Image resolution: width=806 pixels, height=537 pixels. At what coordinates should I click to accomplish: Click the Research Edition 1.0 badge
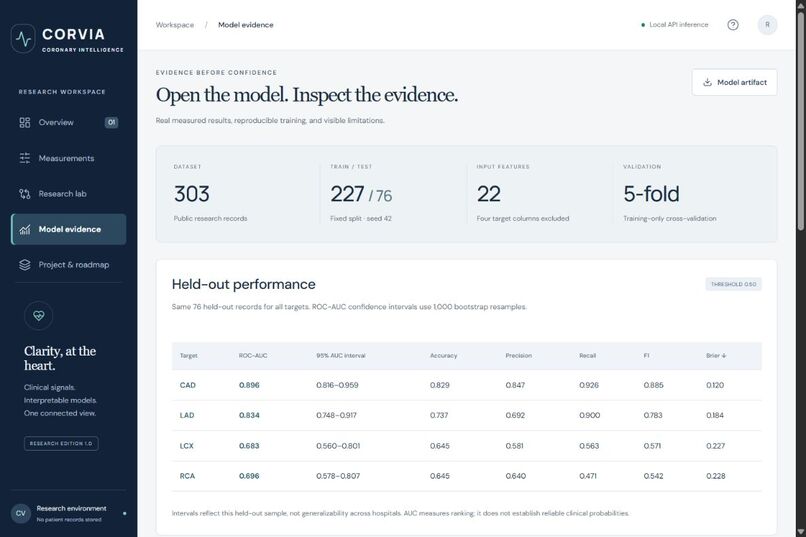point(61,443)
